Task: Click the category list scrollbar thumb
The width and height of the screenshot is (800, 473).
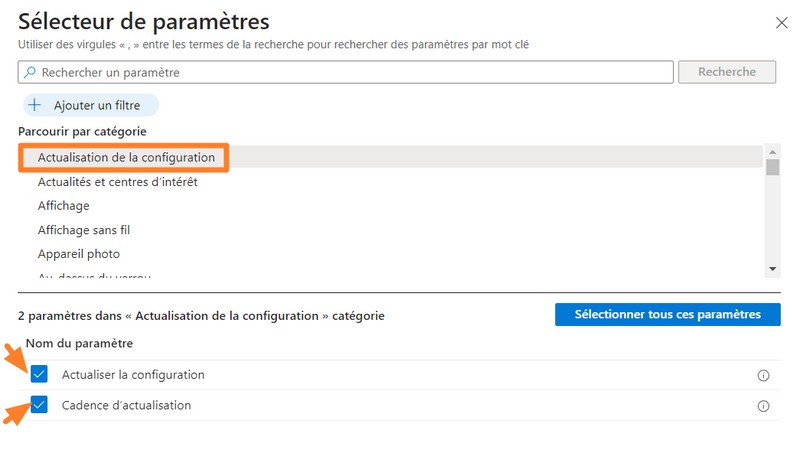Action: pyautogui.click(x=772, y=167)
